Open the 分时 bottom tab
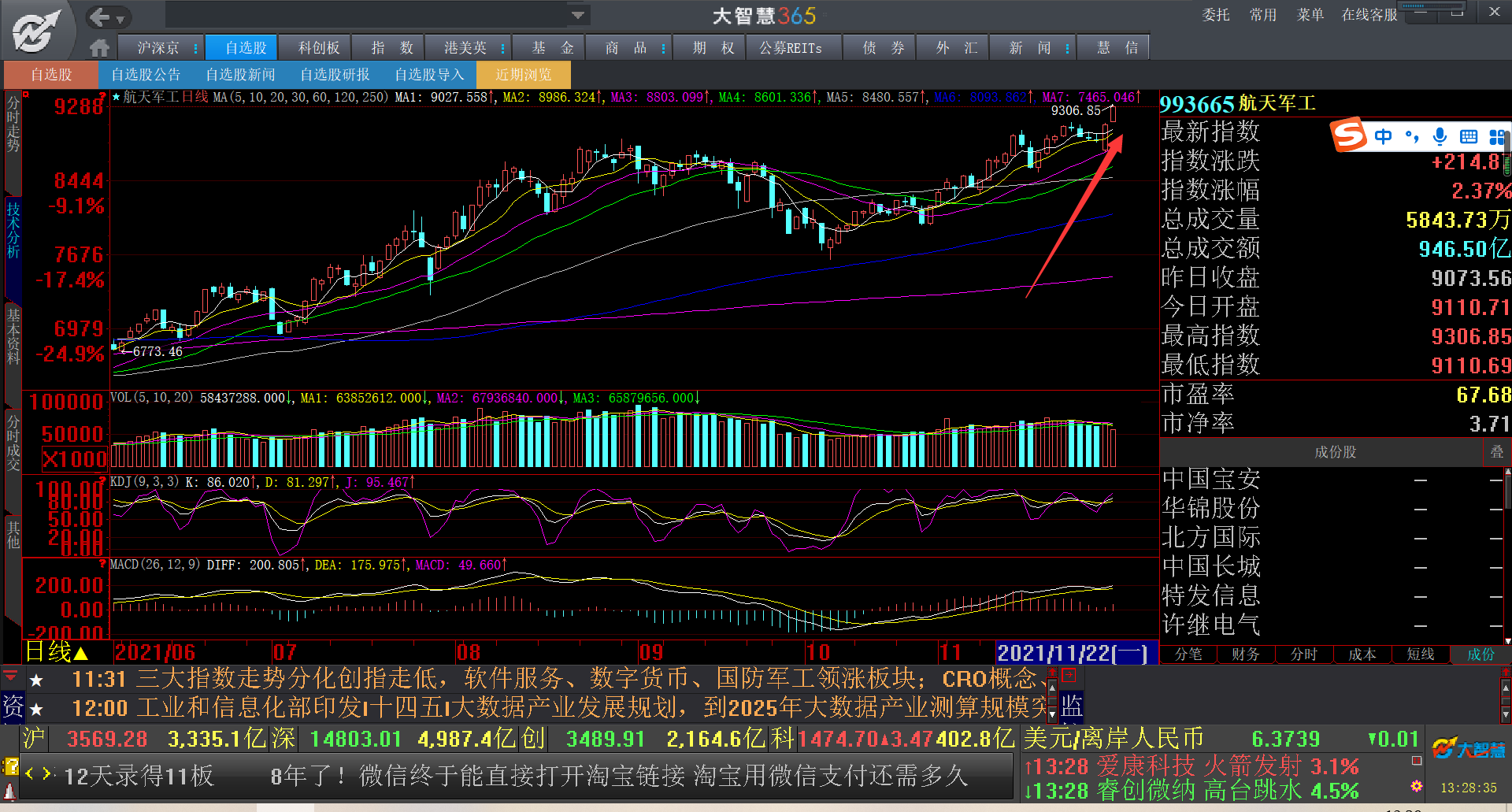 [1304, 654]
